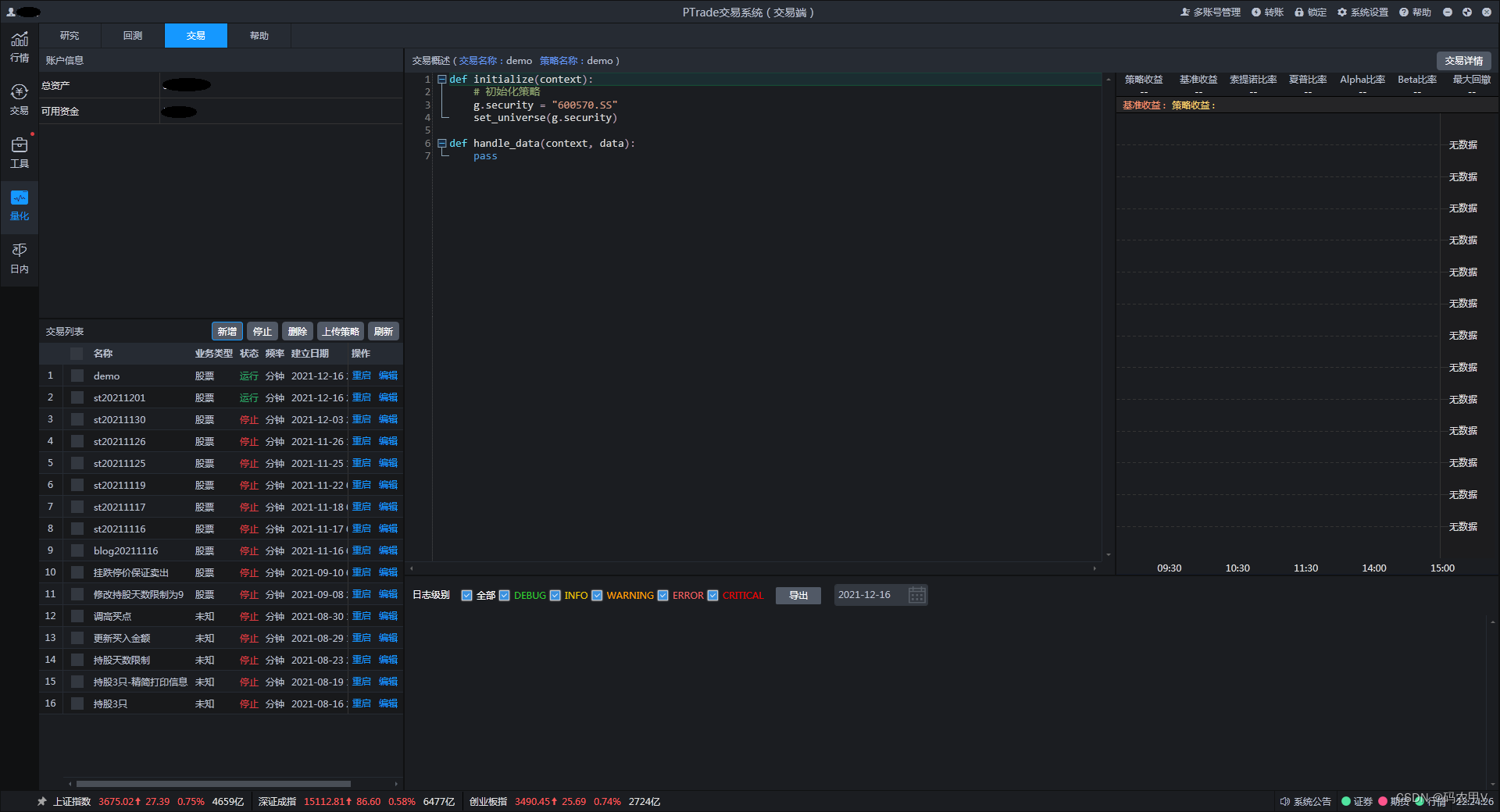Screen dimensions: 1500x812
Task: Click 编辑 edit link for st20211130 row
Action: (388, 419)
